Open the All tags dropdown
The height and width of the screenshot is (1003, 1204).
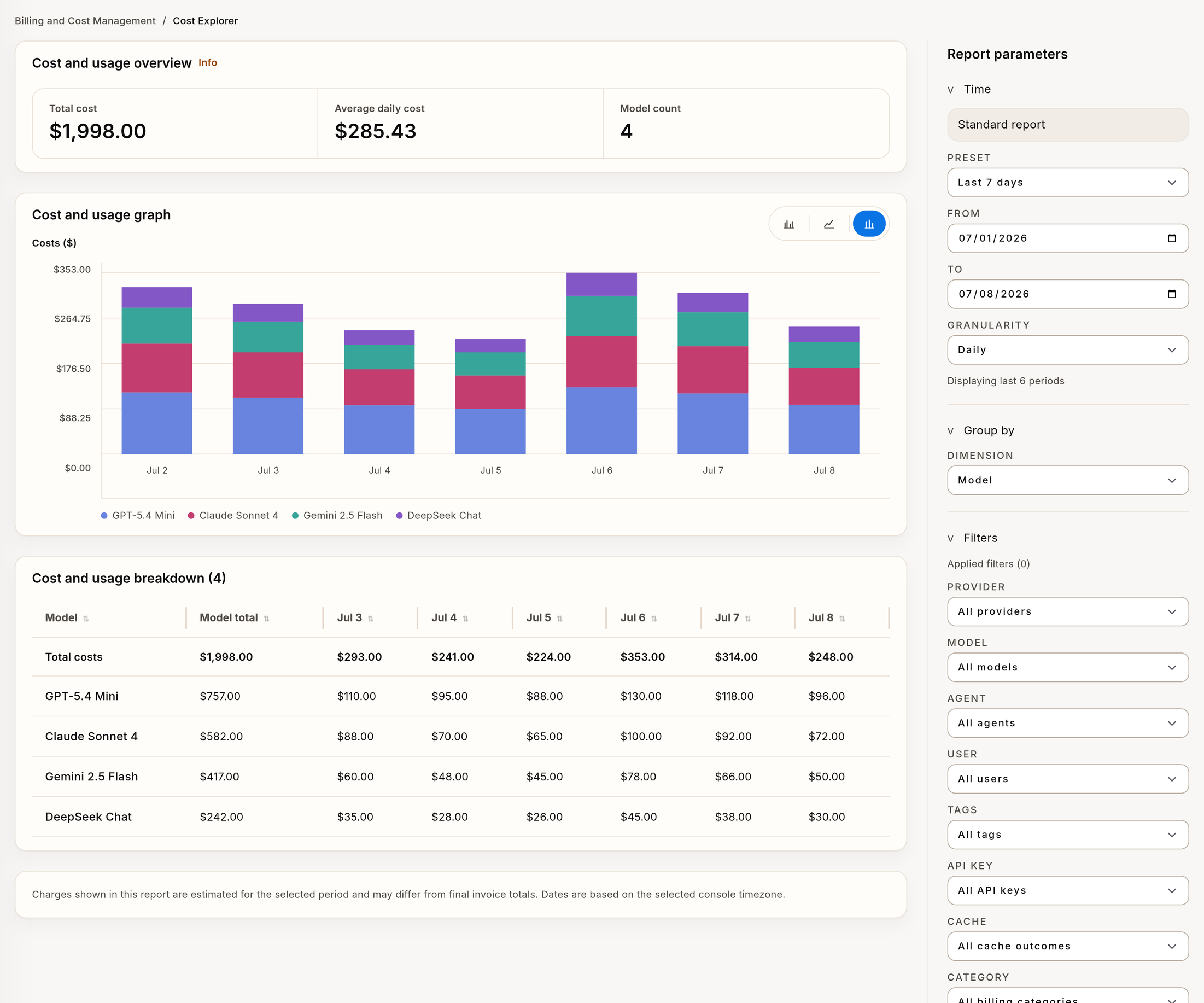1067,835
